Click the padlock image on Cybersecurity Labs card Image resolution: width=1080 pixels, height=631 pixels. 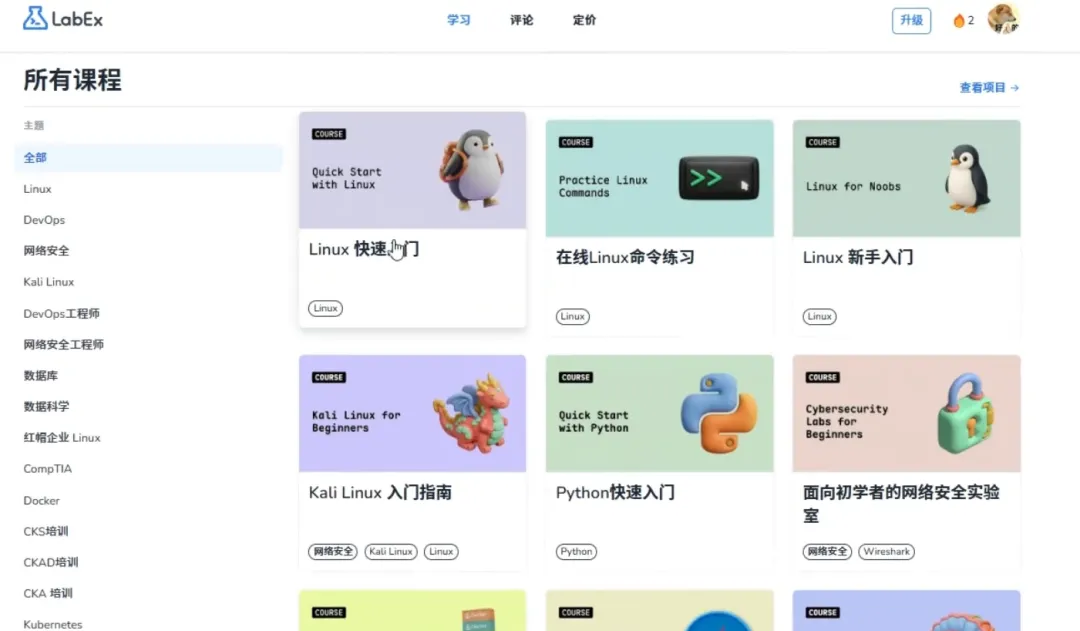966,413
